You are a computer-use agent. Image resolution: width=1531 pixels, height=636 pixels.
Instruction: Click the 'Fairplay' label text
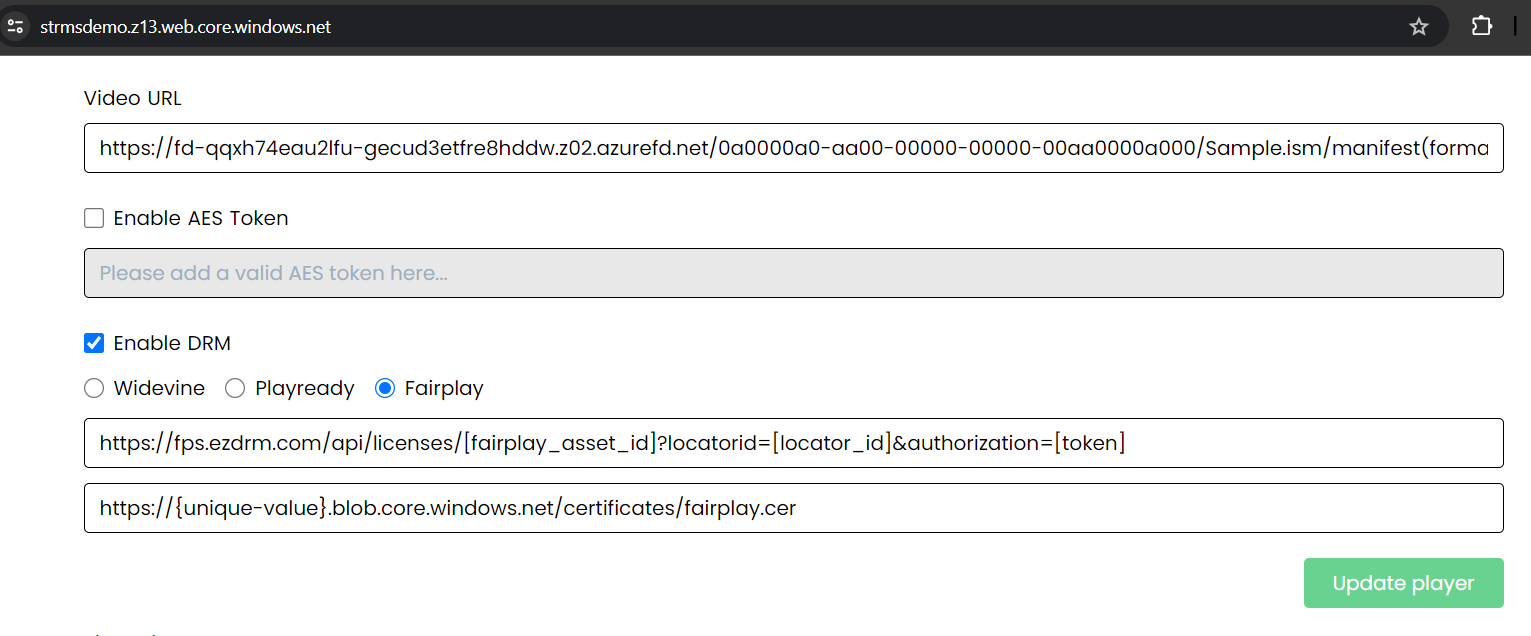pyautogui.click(x=444, y=388)
